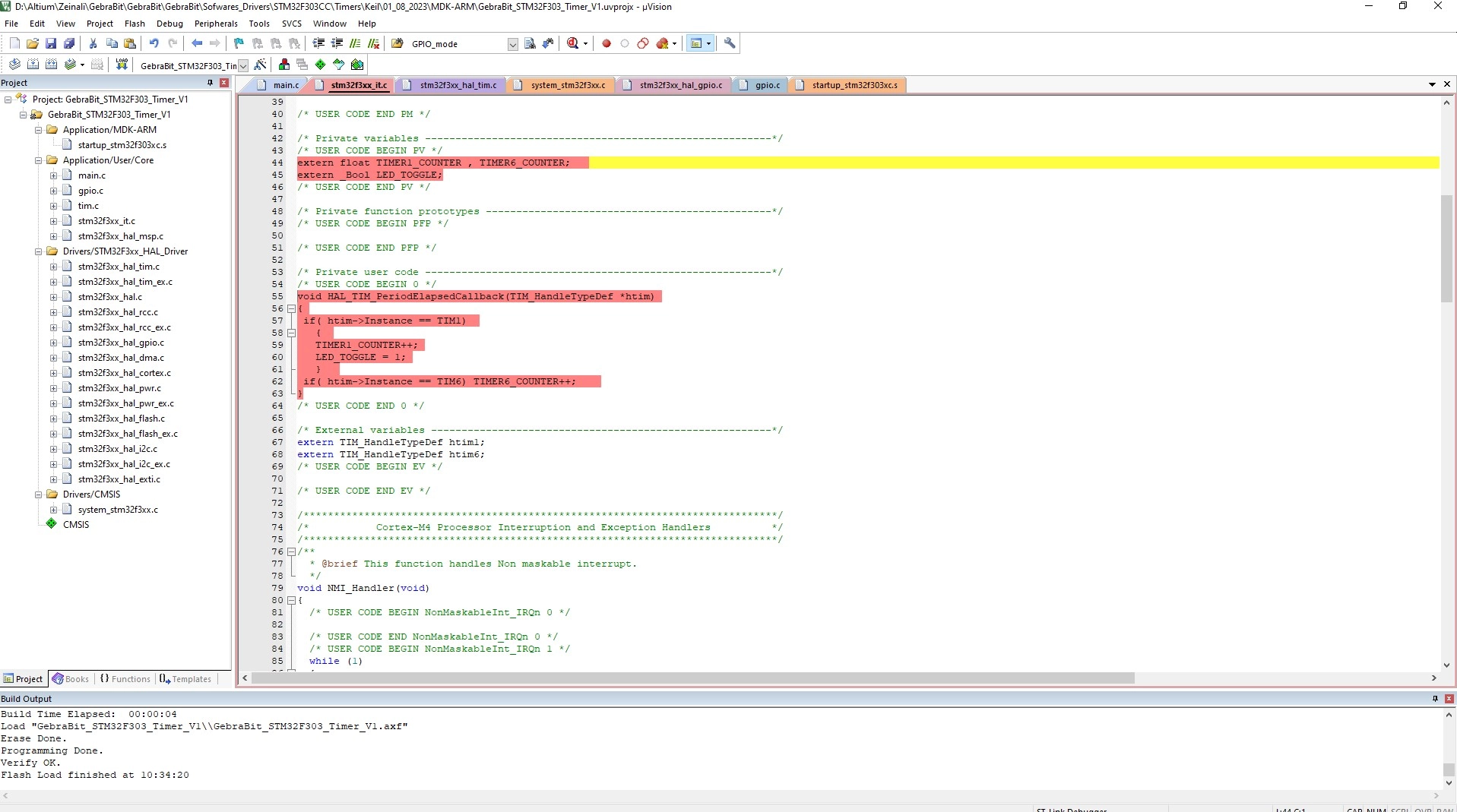1457x812 pixels.
Task: Show the Templates panel tab
Action: (185, 679)
